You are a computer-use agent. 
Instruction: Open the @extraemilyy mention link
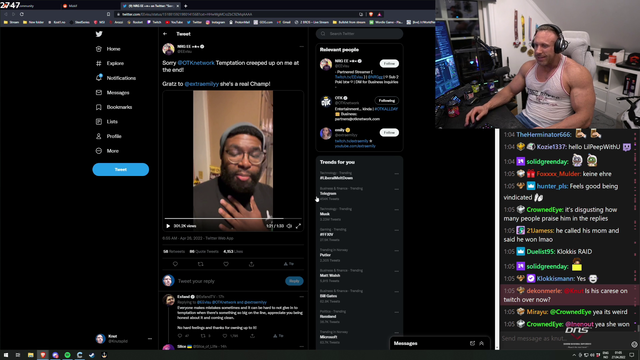click(x=202, y=84)
